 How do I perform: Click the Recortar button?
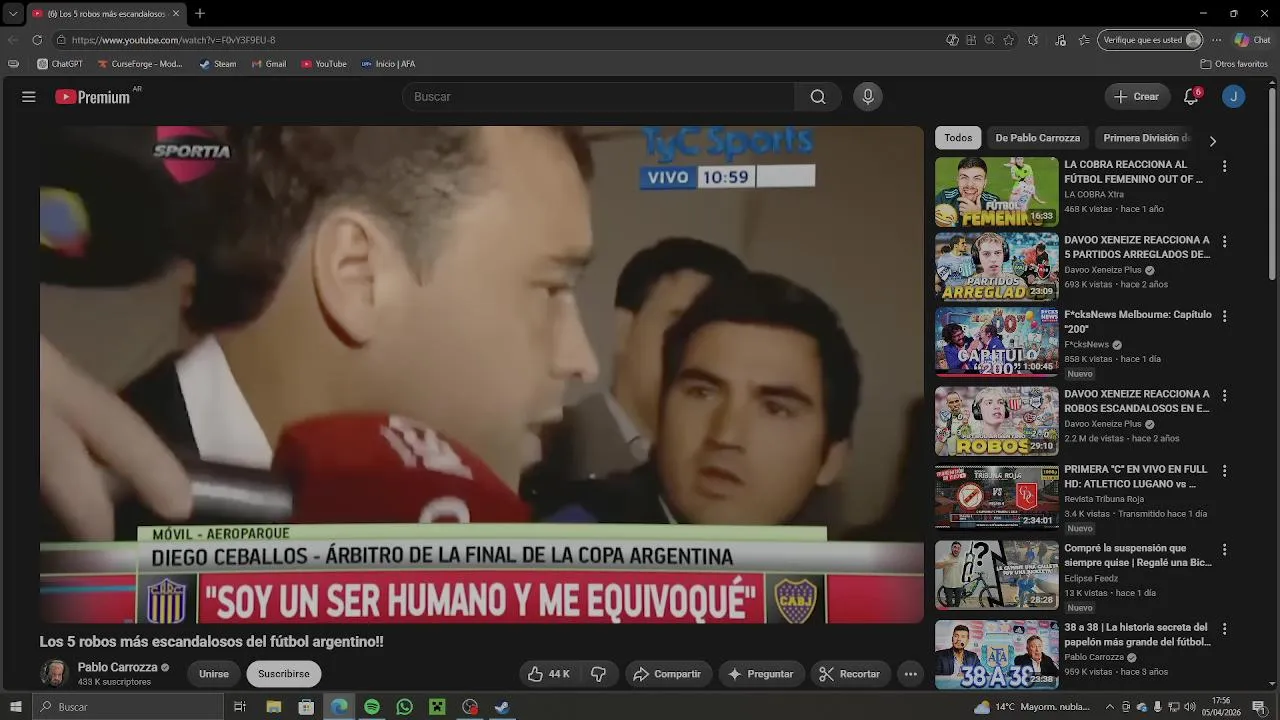850,674
